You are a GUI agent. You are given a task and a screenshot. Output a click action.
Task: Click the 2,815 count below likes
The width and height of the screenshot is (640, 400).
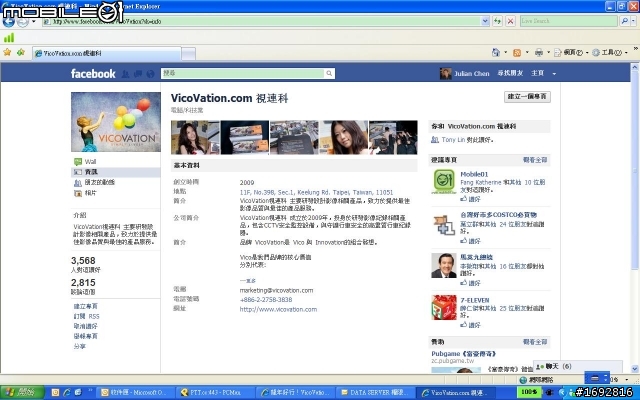coord(83,282)
